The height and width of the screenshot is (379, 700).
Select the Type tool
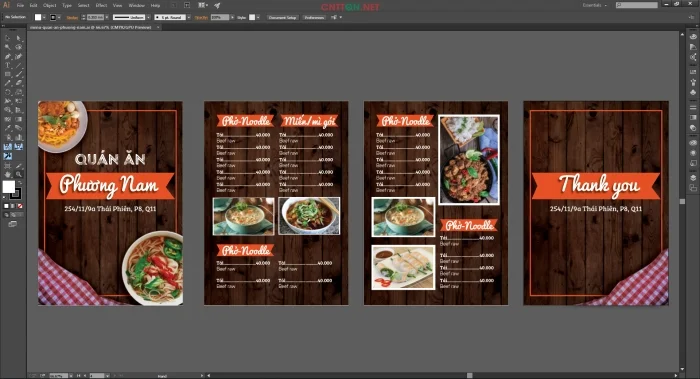tap(8, 66)
